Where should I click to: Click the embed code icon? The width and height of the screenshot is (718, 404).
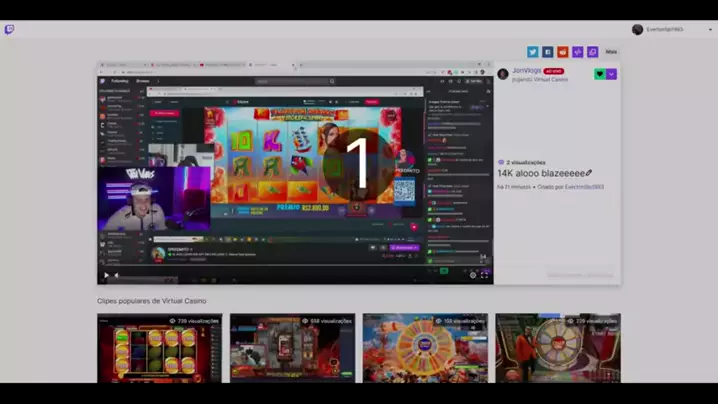pyautogui.click(x=578, y=52)
